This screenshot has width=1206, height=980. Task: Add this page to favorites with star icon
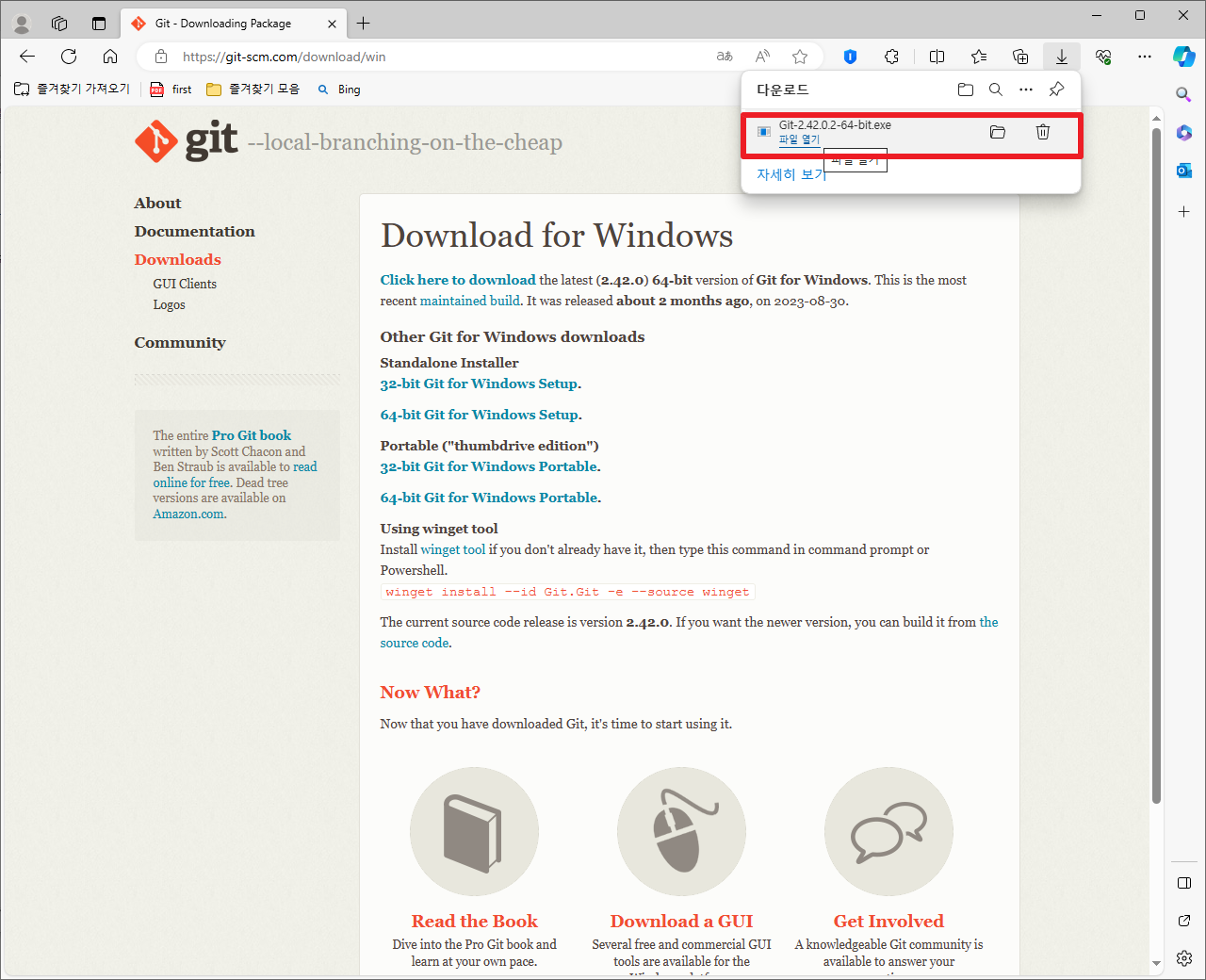point(800,57)
